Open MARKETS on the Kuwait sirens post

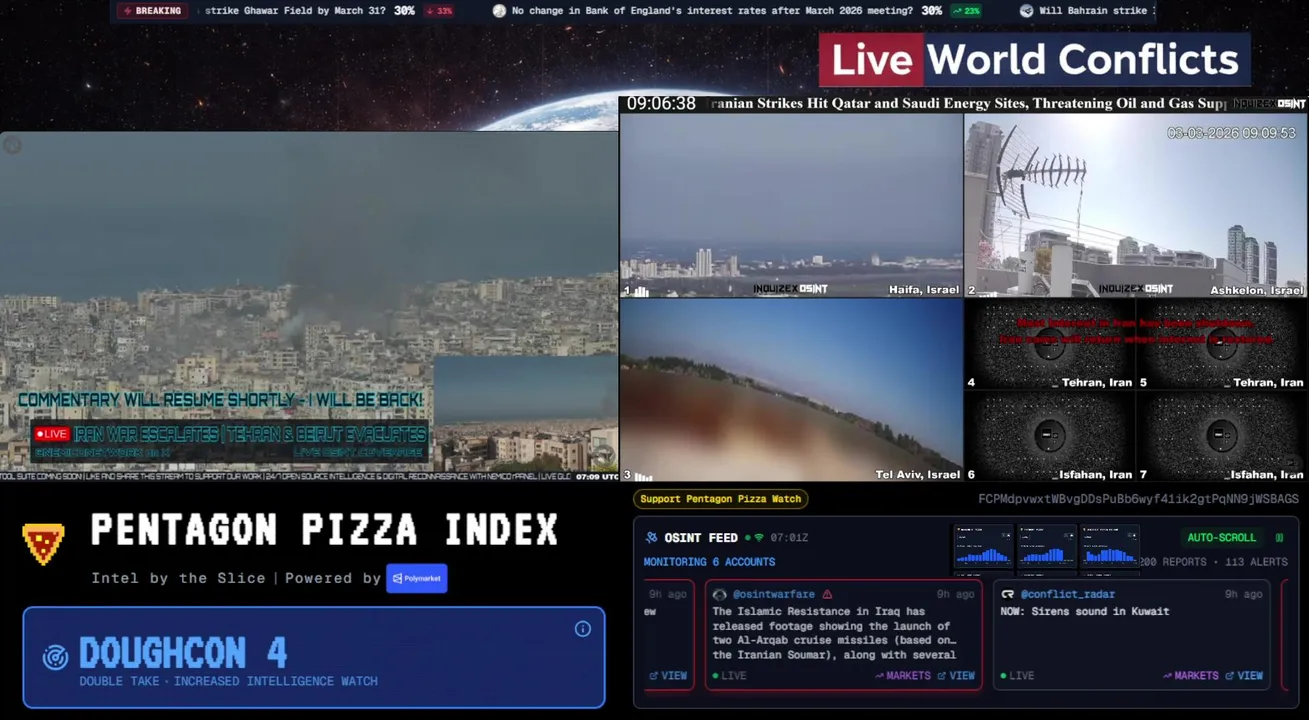1191,676
